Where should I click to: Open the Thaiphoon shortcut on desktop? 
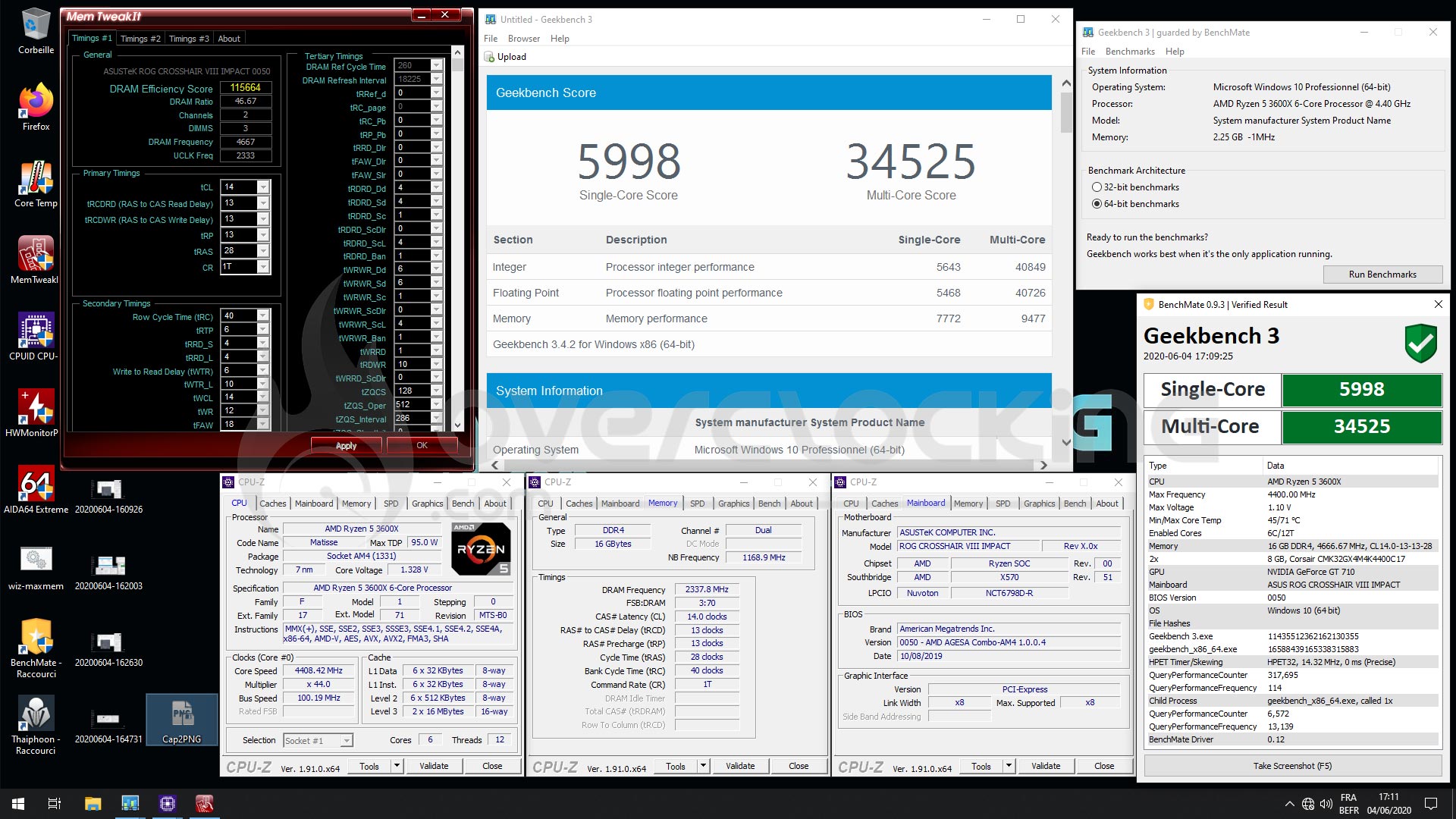(x=36, y=726)
